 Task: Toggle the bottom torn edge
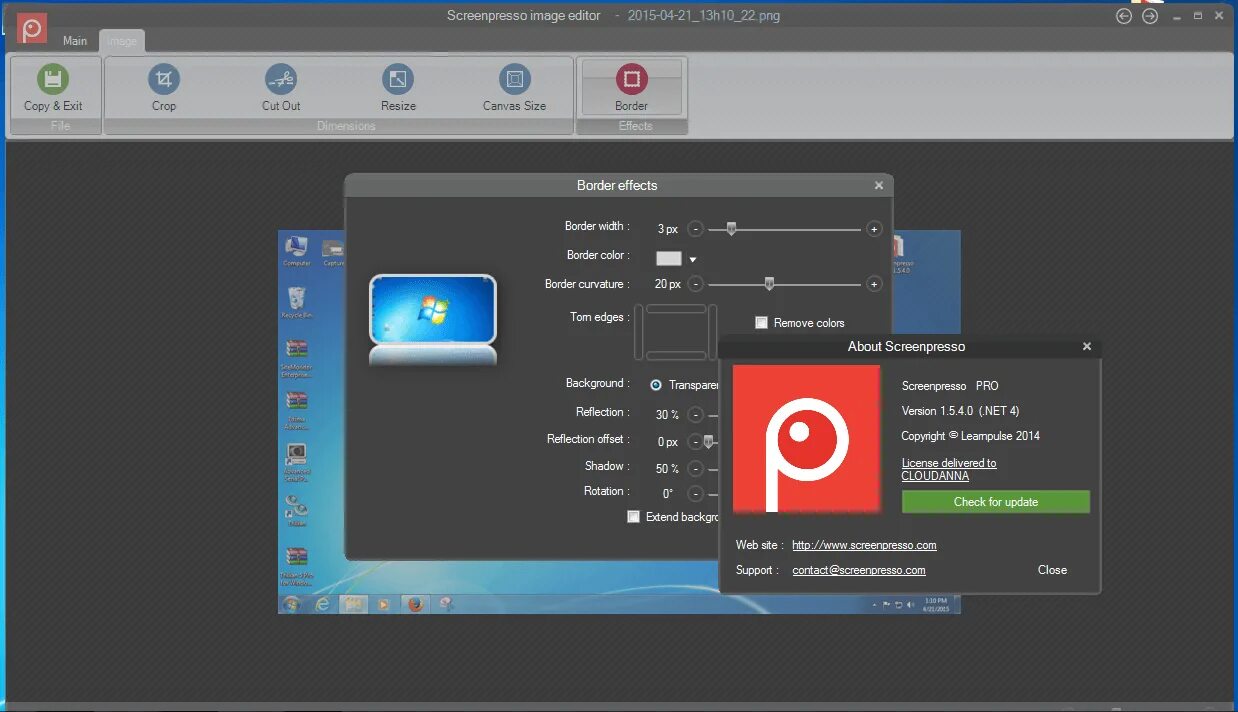coord(676,356)
